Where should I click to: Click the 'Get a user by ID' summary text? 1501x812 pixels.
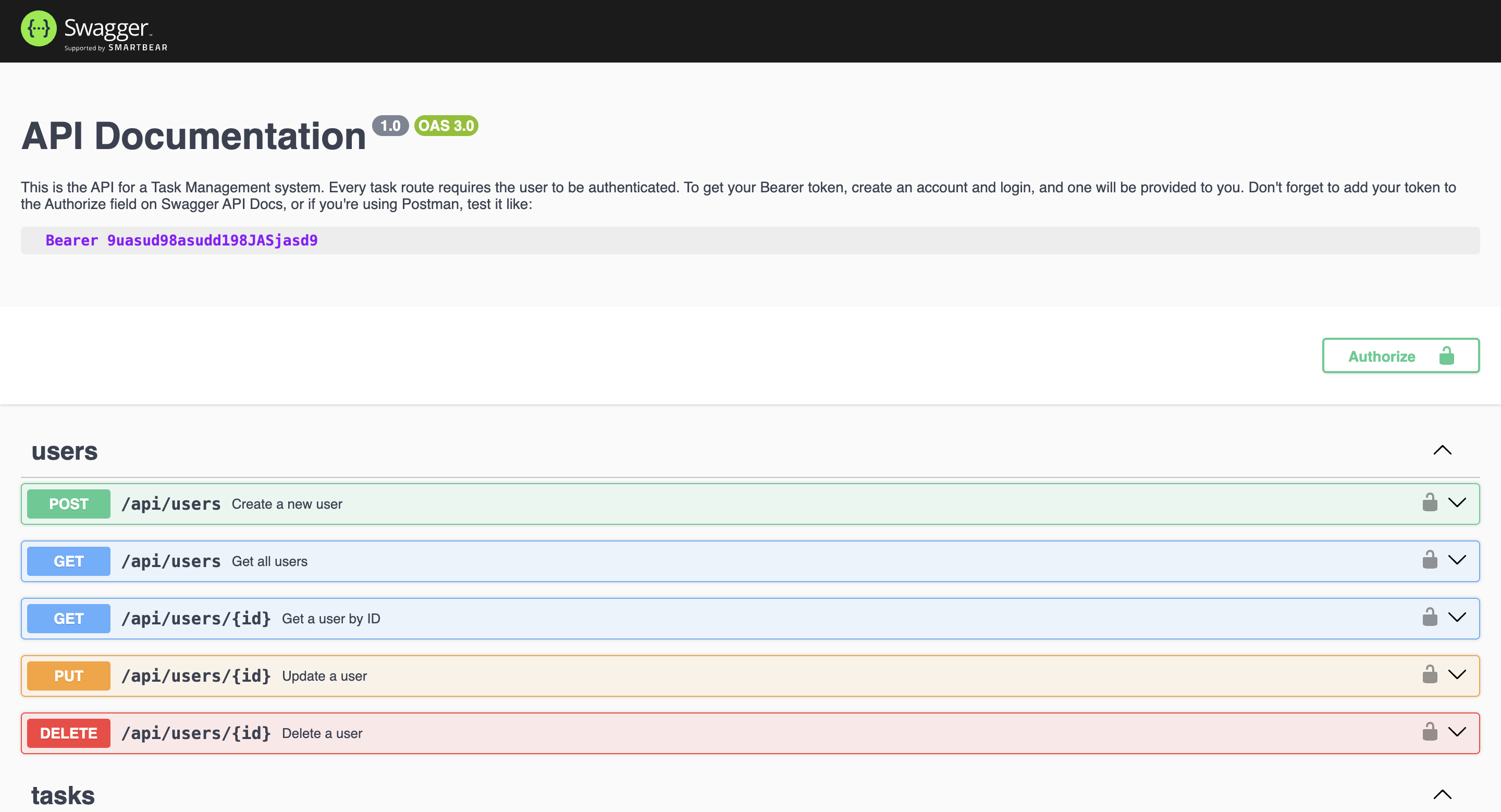point(331,619)
